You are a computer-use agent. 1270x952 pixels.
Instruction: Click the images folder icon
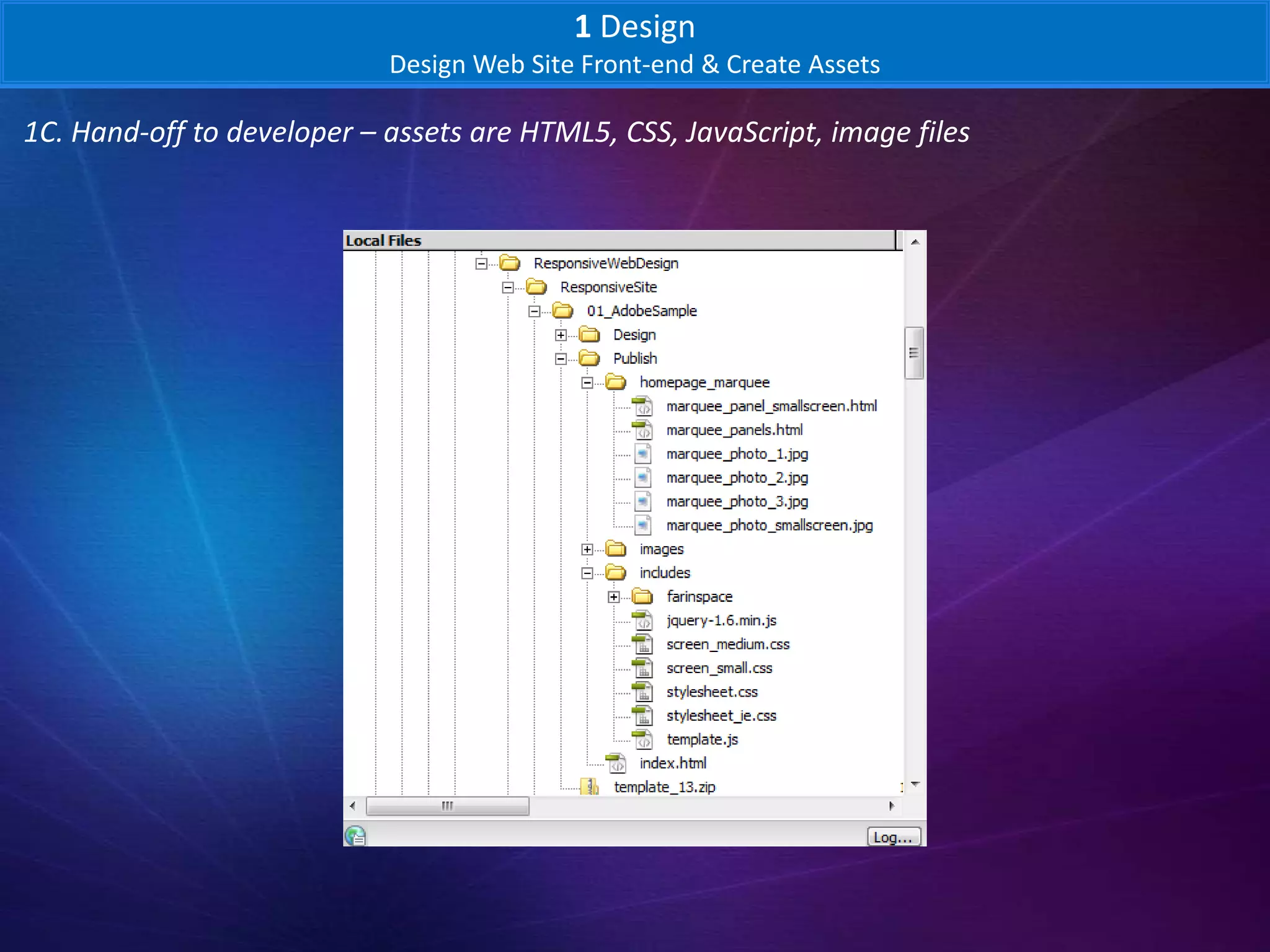click(616, 549)
